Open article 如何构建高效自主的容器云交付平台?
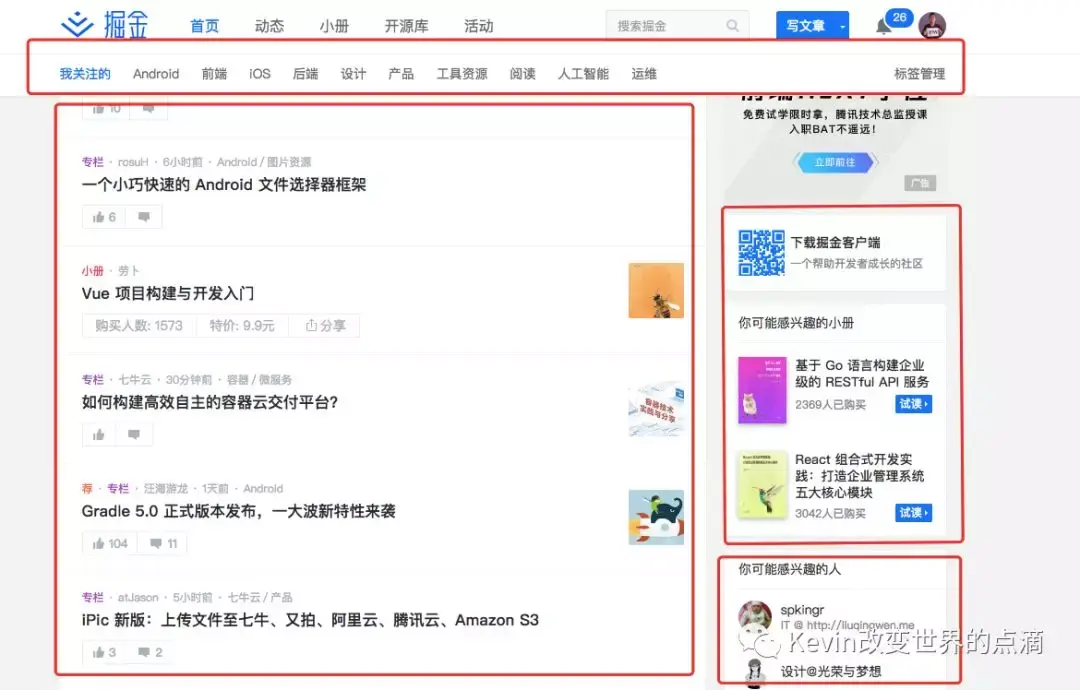This screenshot has height=690, width=1080. (x=210, y=402)
